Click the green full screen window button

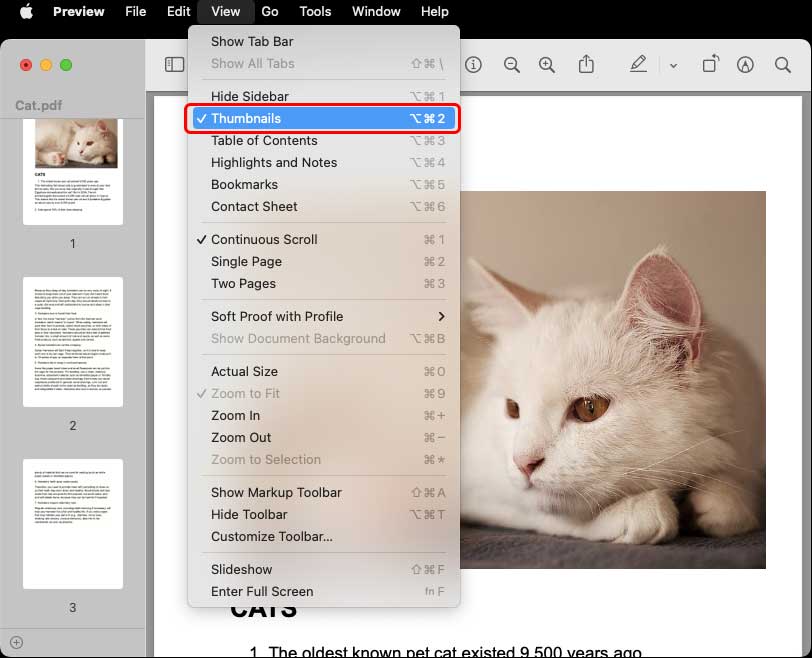point(66,65)
